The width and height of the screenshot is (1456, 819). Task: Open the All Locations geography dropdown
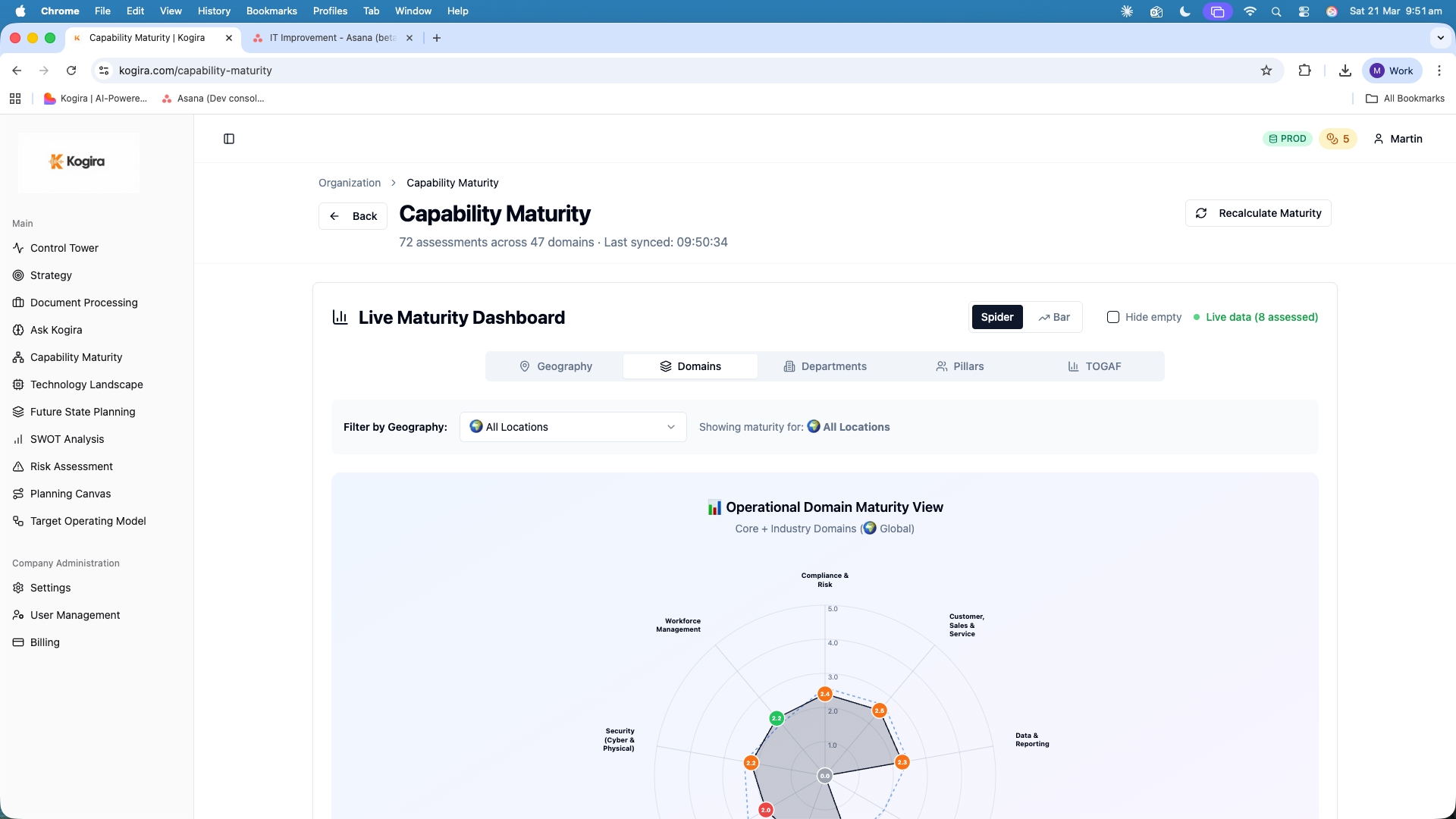[573, 427]
